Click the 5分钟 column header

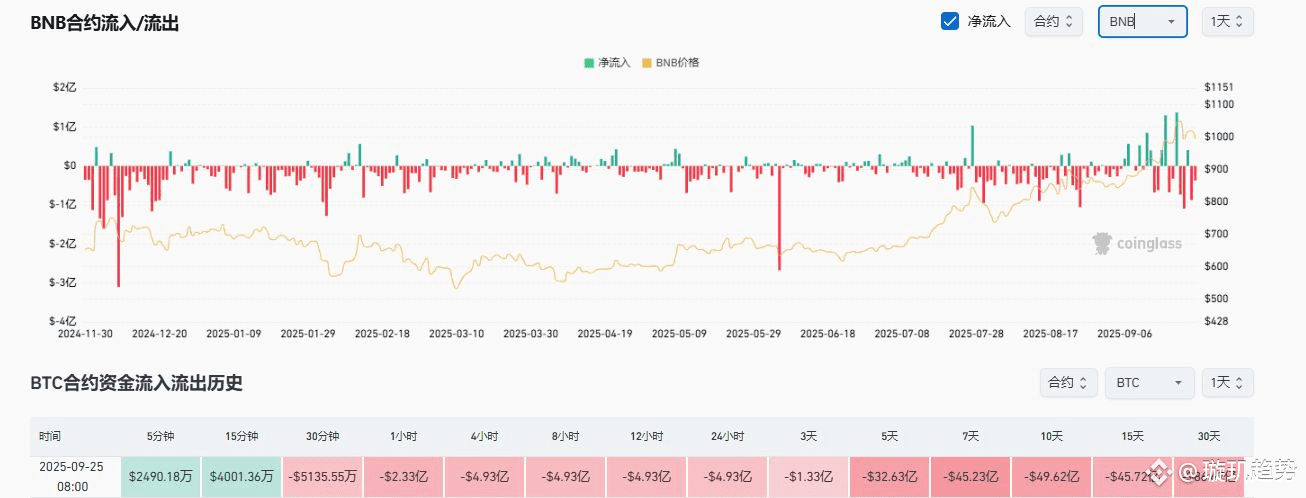[x=161, y=436]
